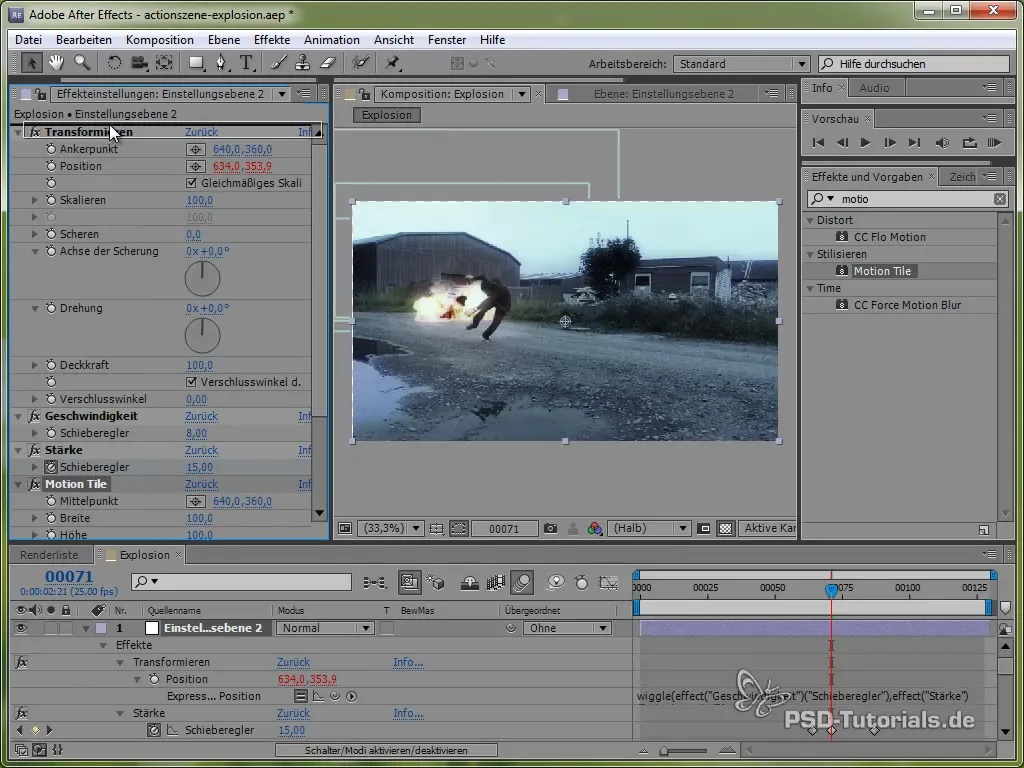The image size is (1024, 768).
Task: Select the Zoom magnifier tool
Action: (82, 63)
